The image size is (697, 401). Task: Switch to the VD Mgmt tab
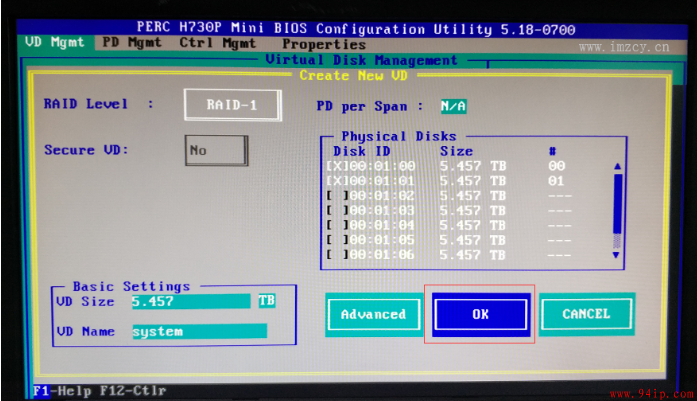point(55,42)
